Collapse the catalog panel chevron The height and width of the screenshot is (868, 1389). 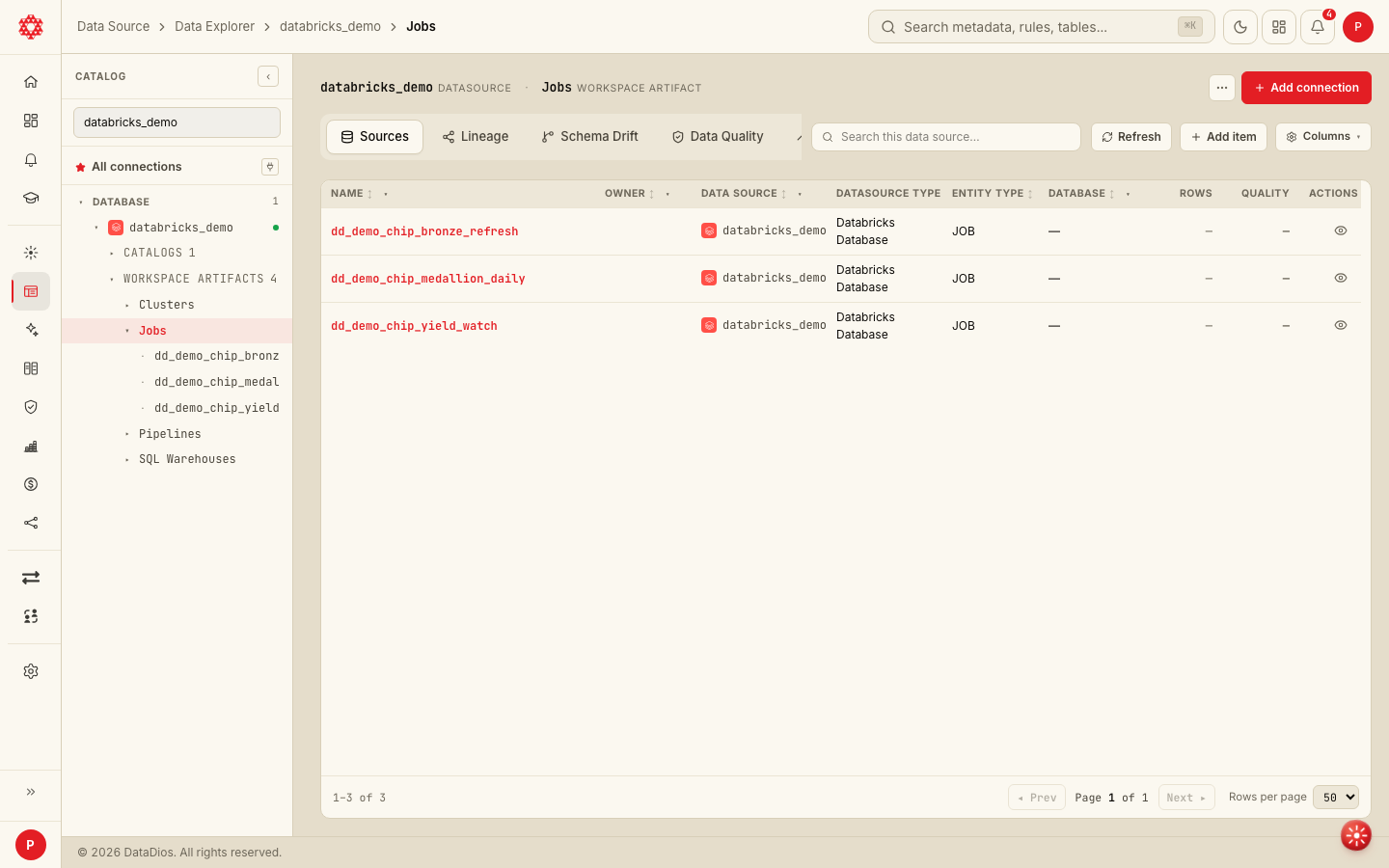(268, 76)
